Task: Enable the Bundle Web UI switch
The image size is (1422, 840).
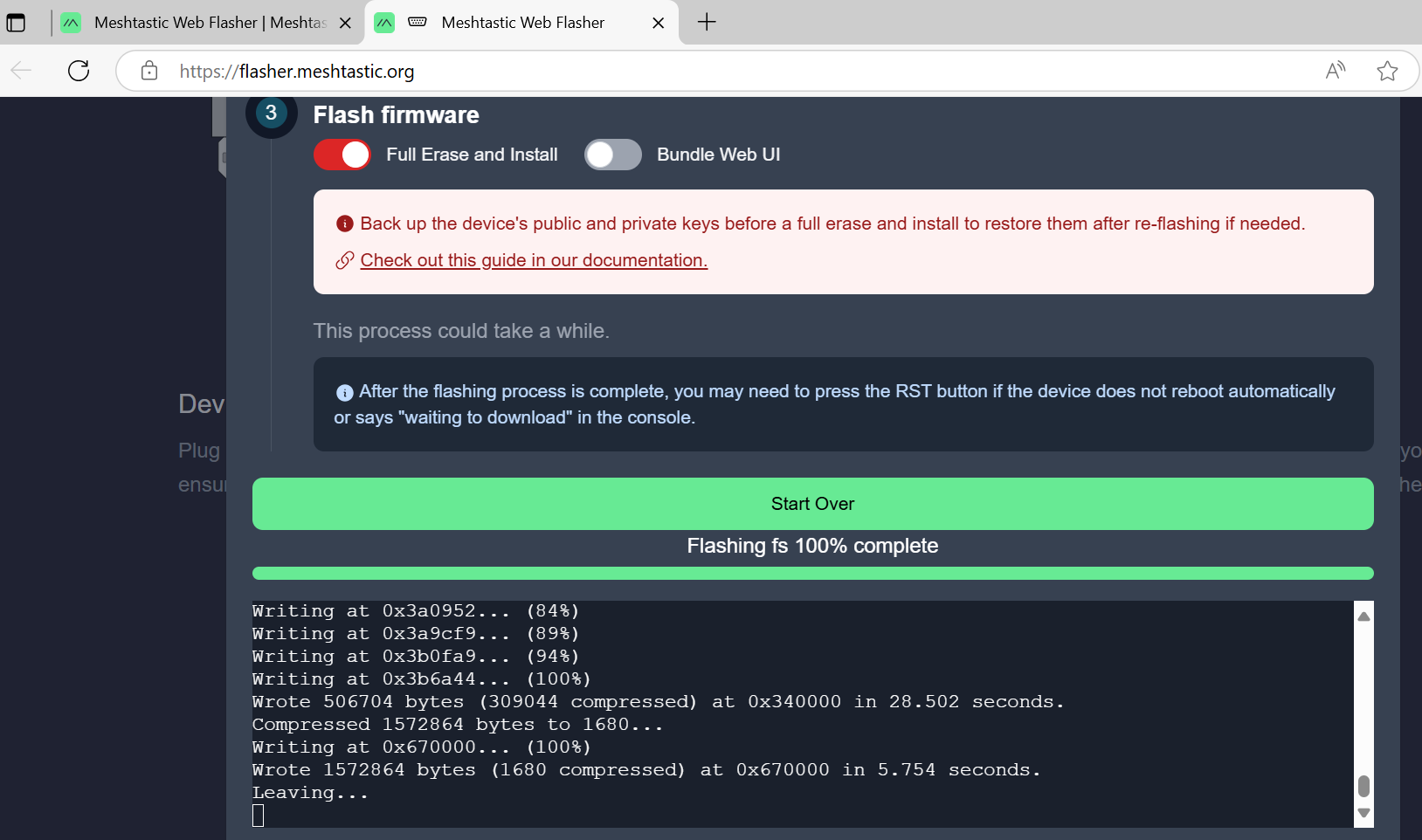Action: (612, 155)
